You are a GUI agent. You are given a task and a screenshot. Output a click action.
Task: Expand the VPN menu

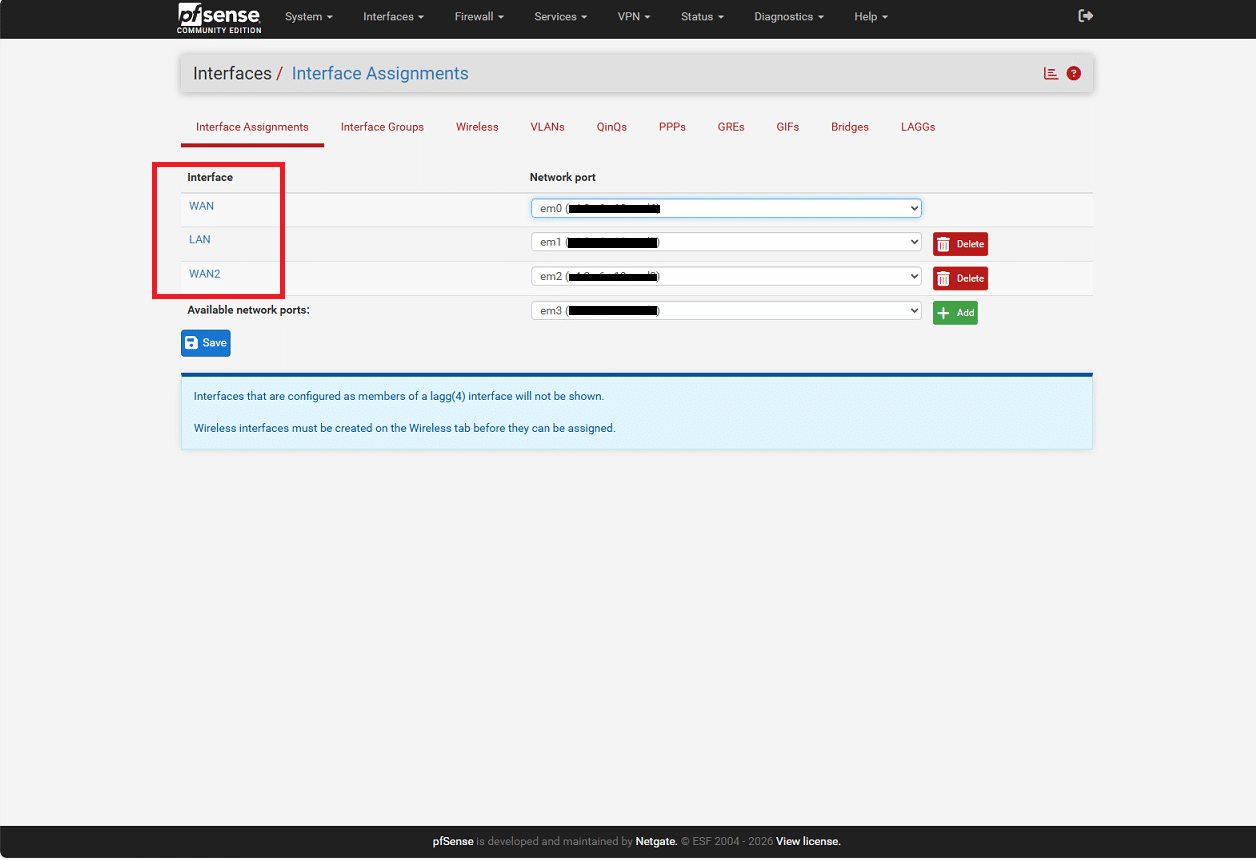click(x=633, y=17)
